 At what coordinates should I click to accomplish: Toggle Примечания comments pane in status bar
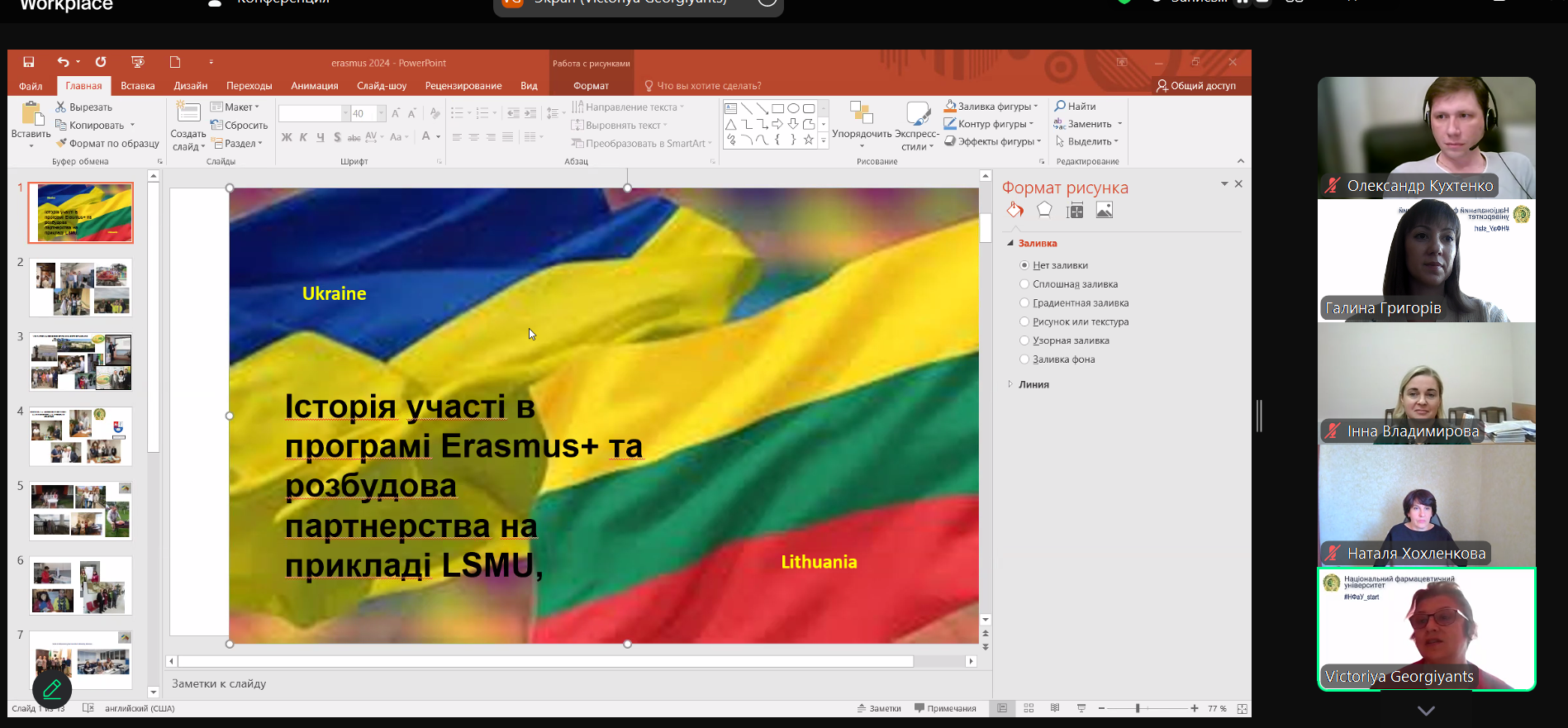pos(945,708)
